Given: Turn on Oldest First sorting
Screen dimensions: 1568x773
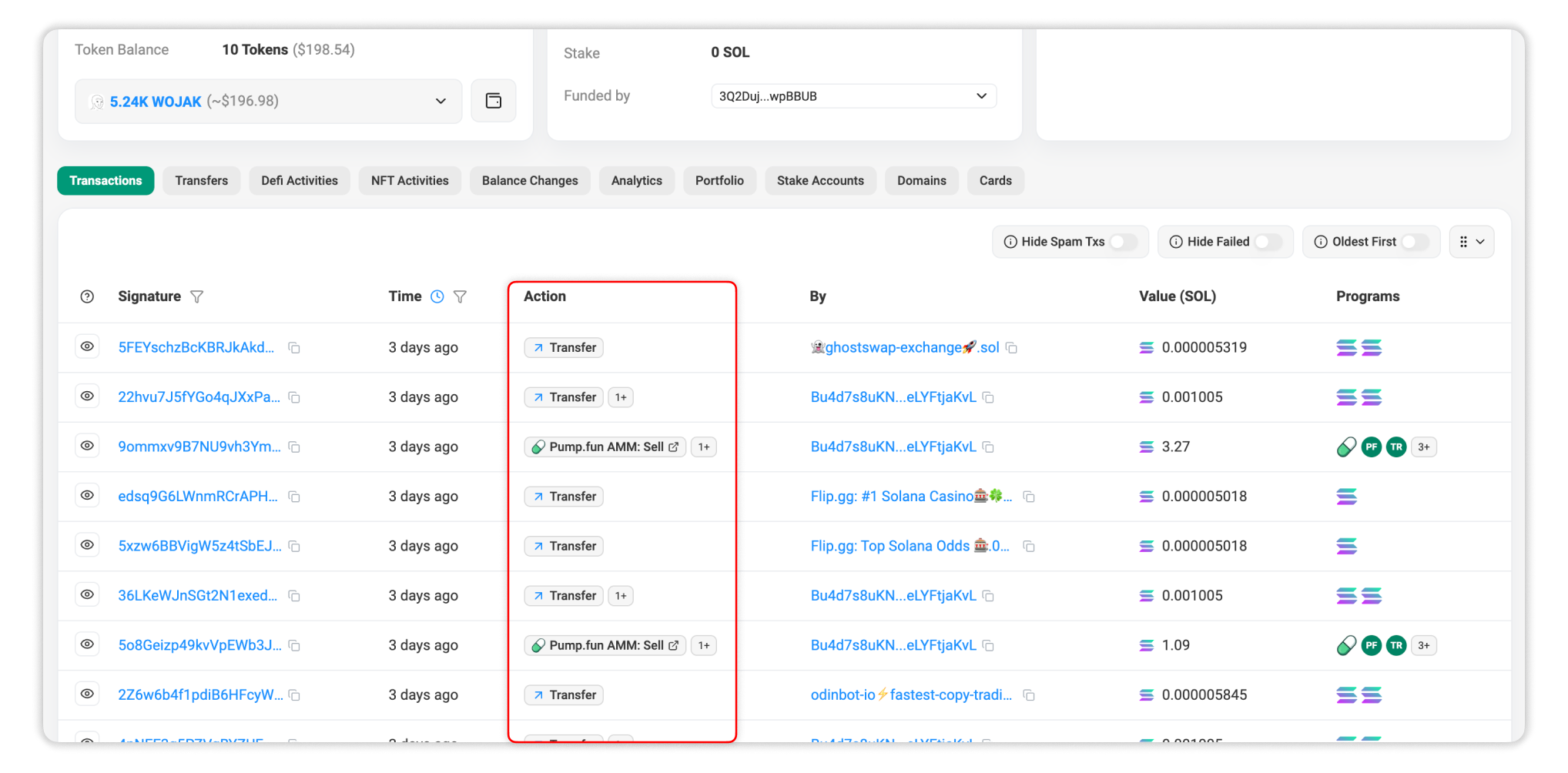Looking at the screenshot, I should (1416, 241).
